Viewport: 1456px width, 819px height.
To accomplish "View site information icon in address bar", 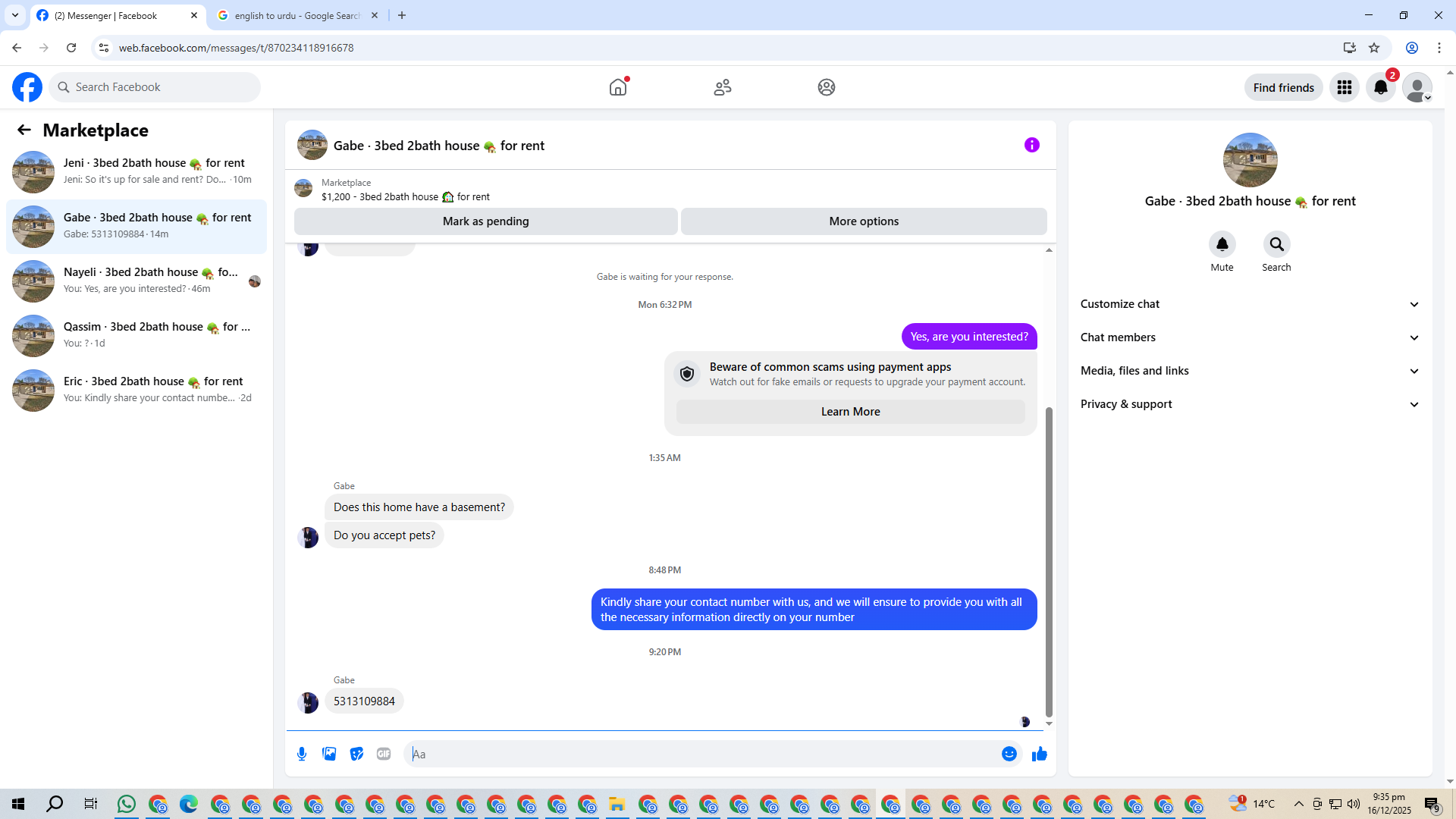I will coord(104,48).
